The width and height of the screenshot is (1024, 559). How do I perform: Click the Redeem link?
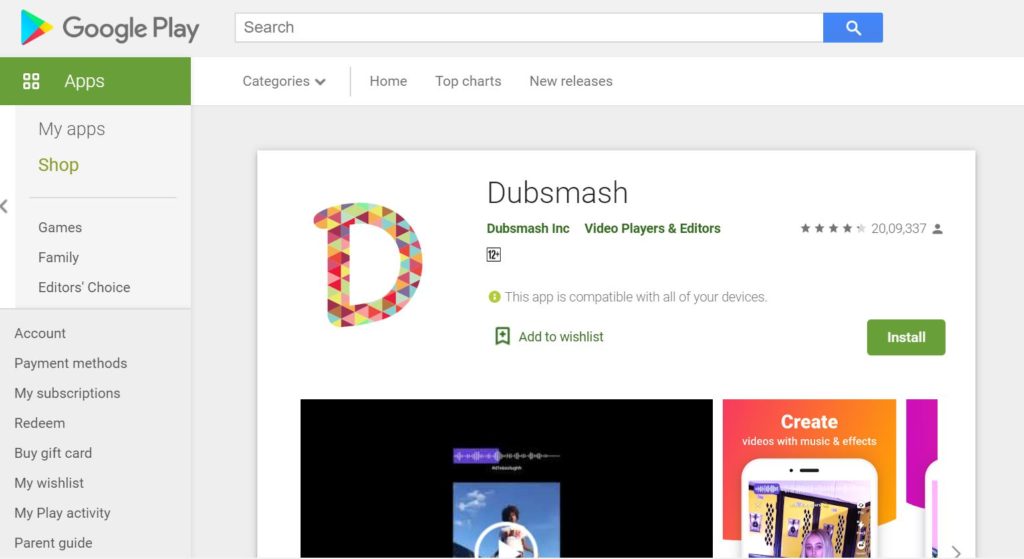(x=40, y=423)
